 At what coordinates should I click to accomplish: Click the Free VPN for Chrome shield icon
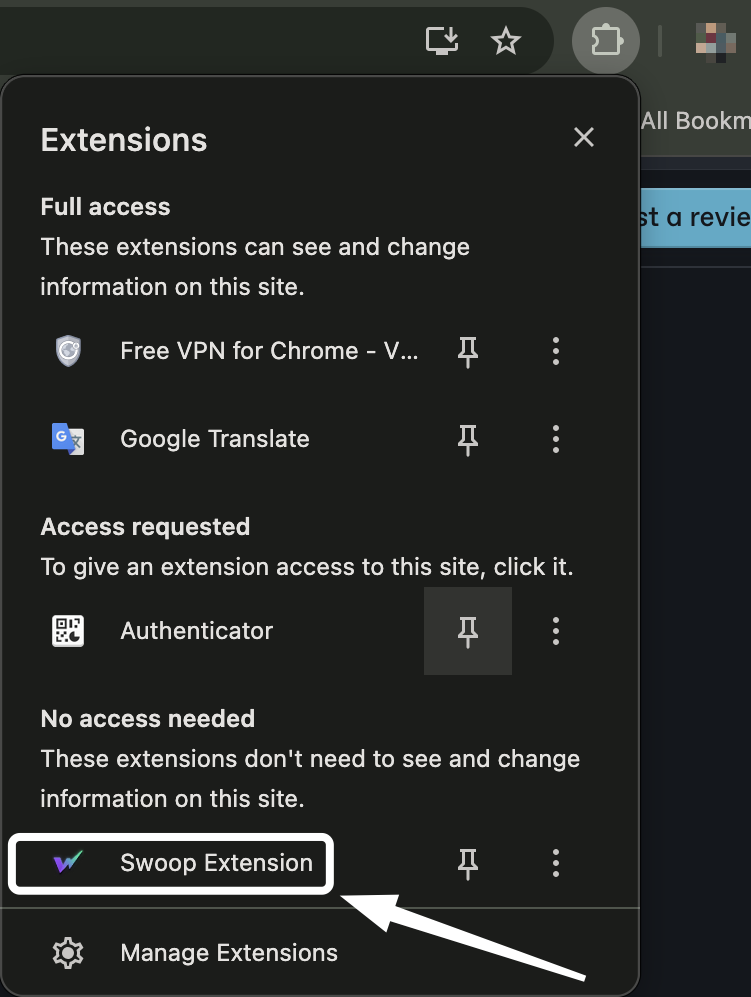(x=68, y=351)
